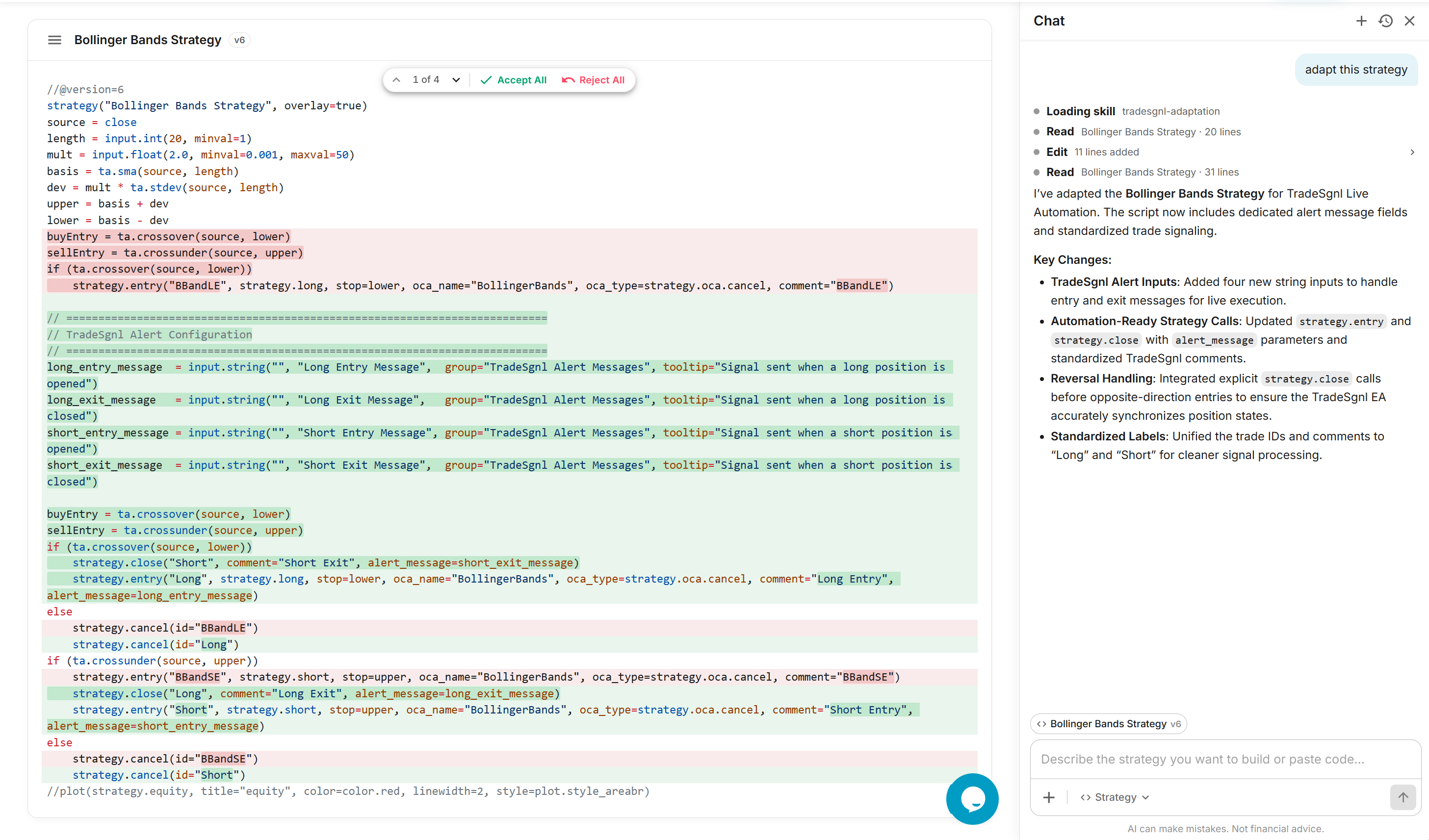Click the code icon in the Strategy context chip

1041,724
